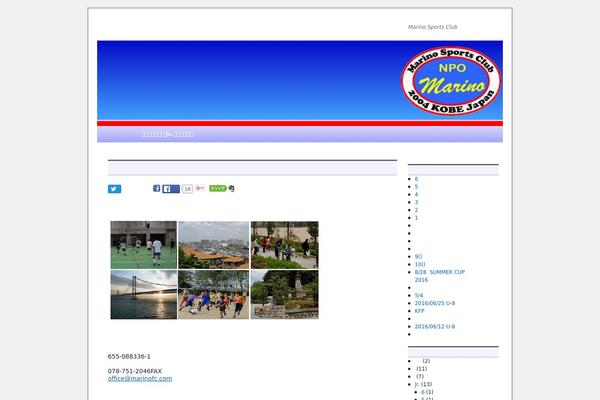The image size is (600, 400).
Task: Click the 078-751-2046FAX phone text
Action: point(135,371)
